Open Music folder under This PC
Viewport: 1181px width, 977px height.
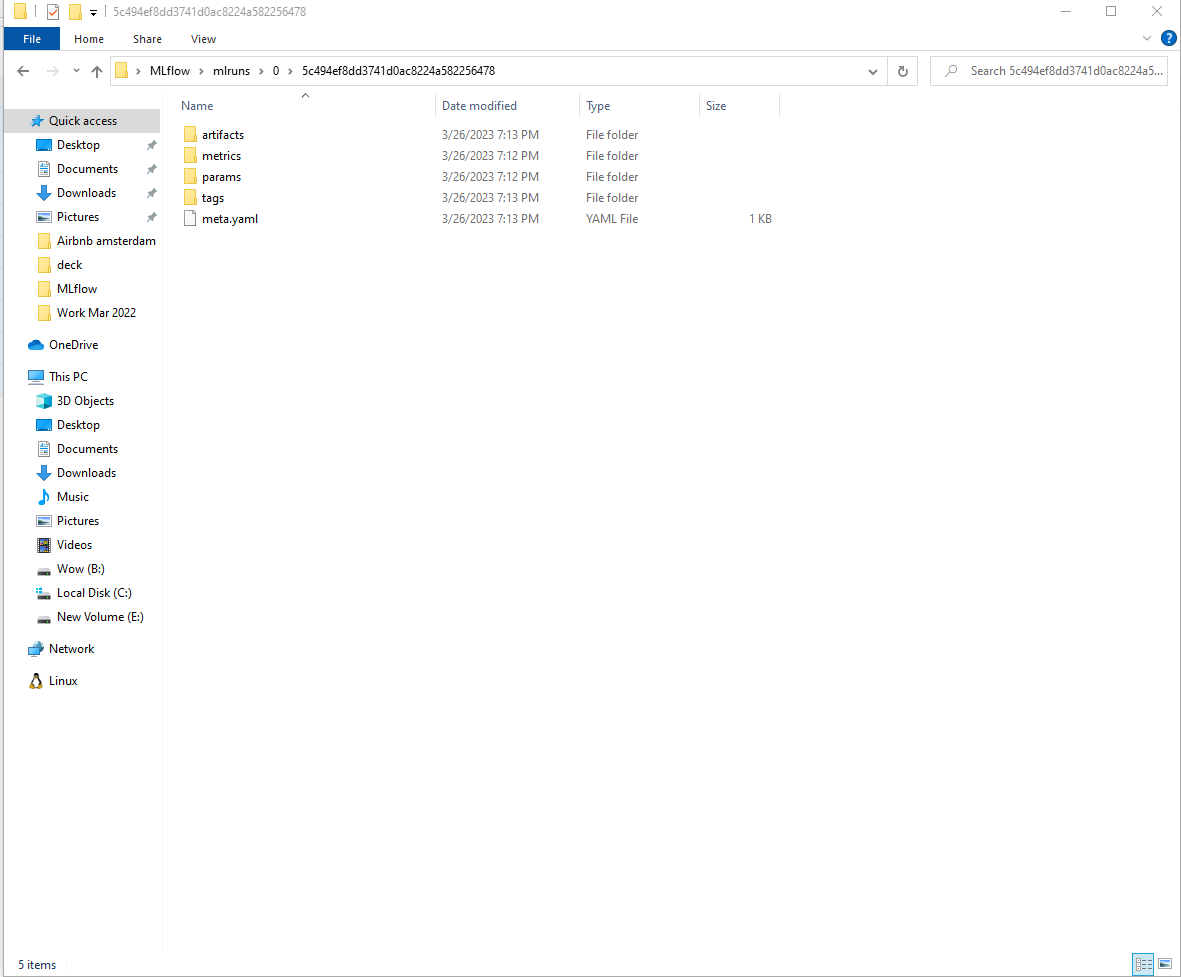pos(72,496)
